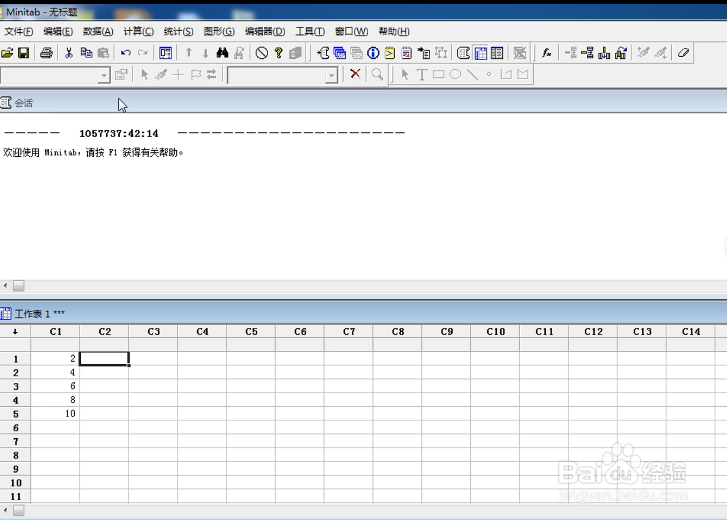Open the 文件(F) menu
The height and width of the screenshot is (520, 727).
click(19, 32)
